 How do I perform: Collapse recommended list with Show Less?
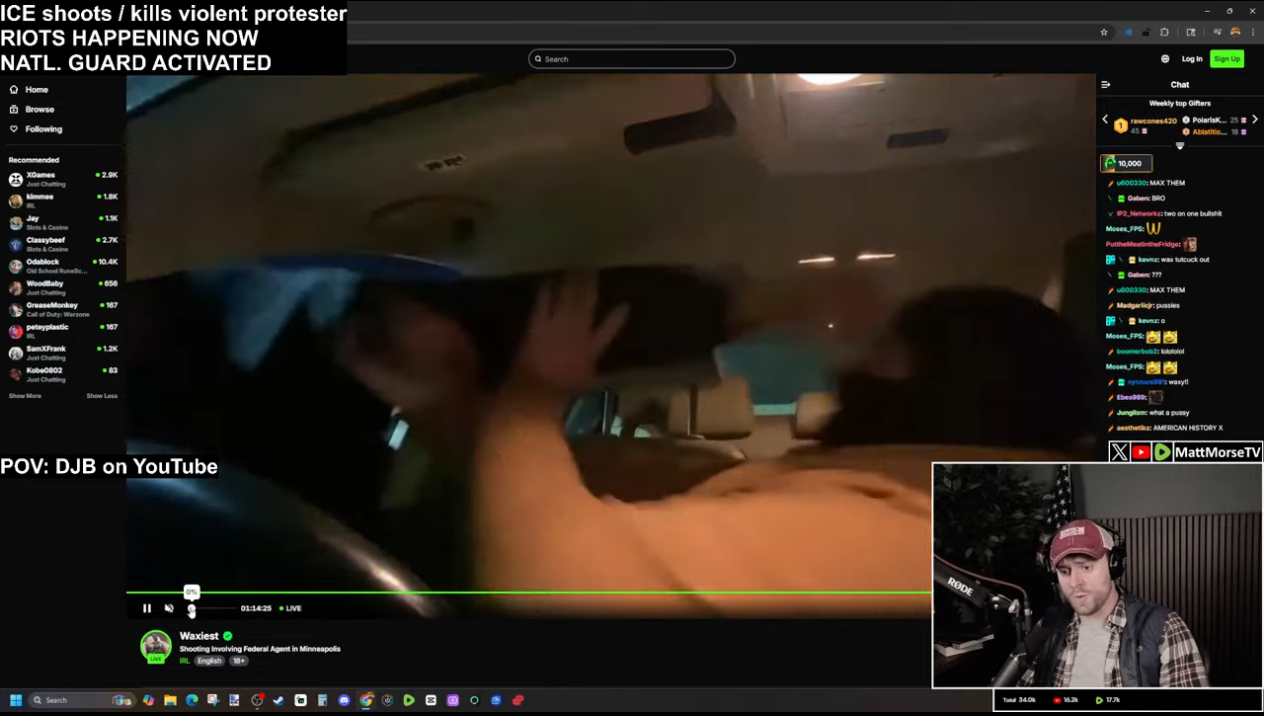(102, 396)
